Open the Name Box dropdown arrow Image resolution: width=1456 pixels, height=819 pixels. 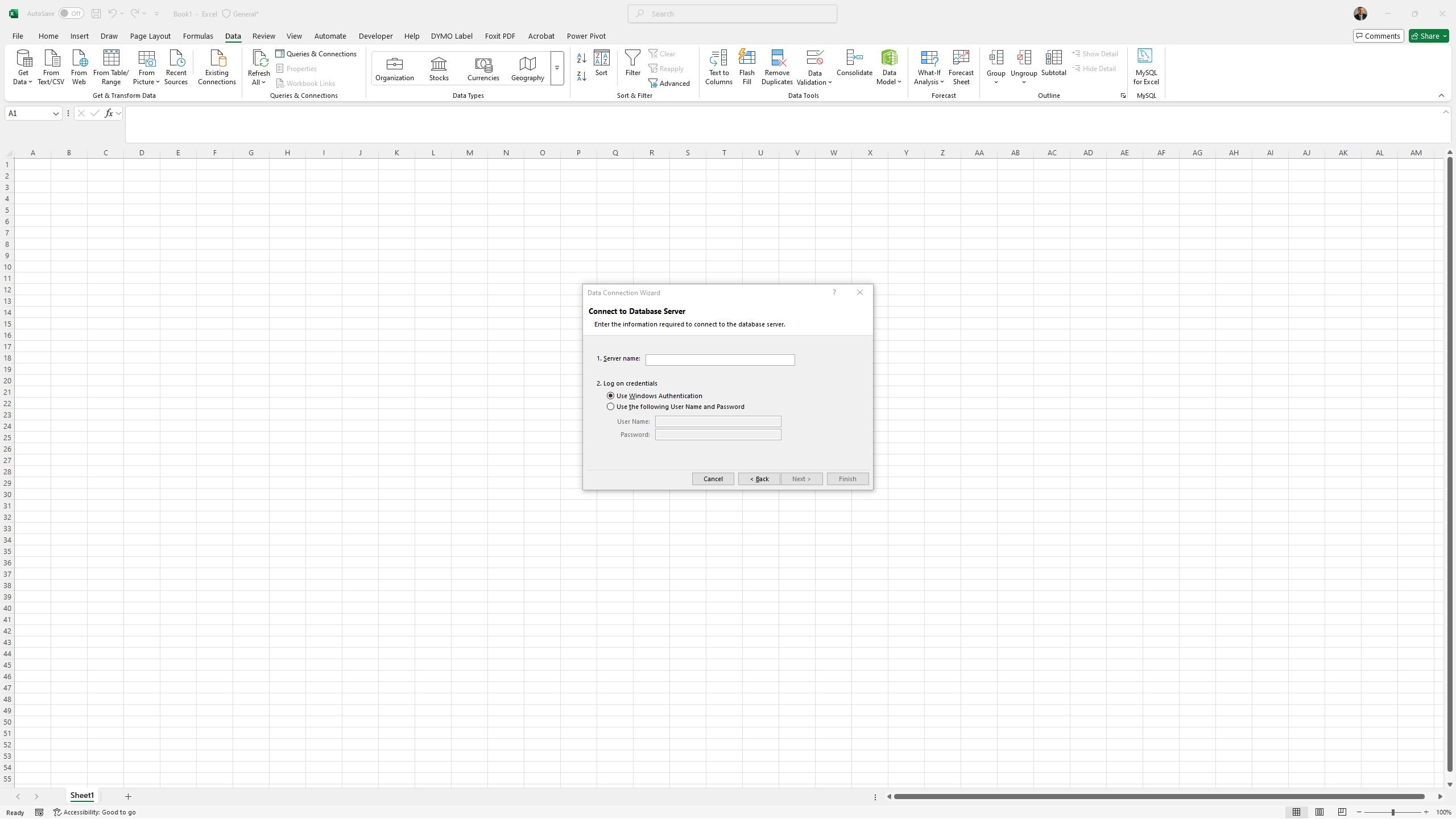[x=56, y=113]
